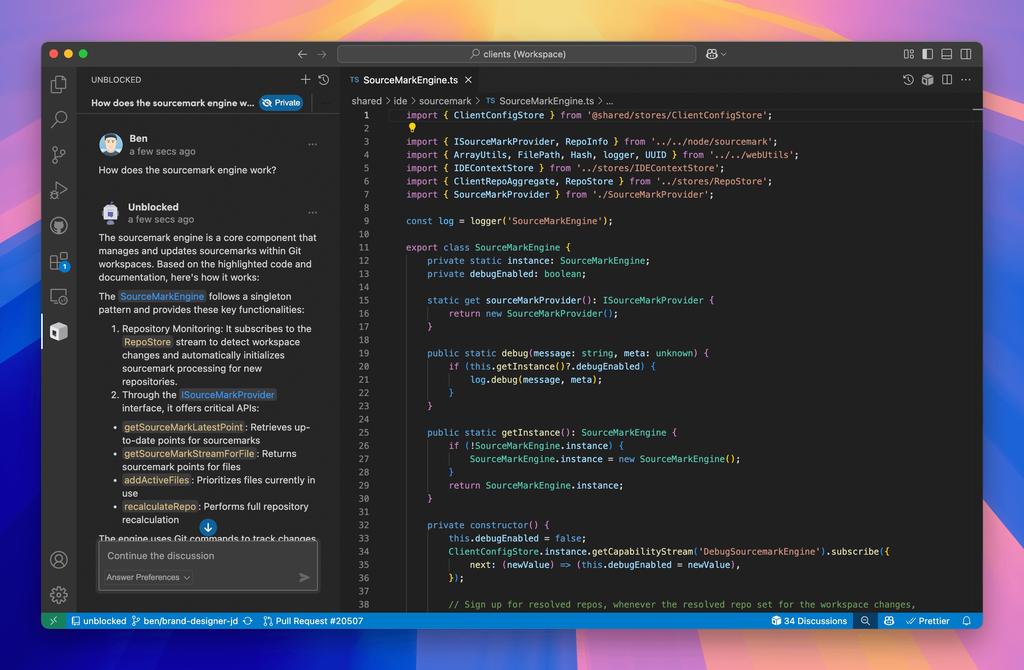This screenshot has height=670, width=1024.
Task: Open the Extensions view with update badge
Action: [x=59, y=261]
